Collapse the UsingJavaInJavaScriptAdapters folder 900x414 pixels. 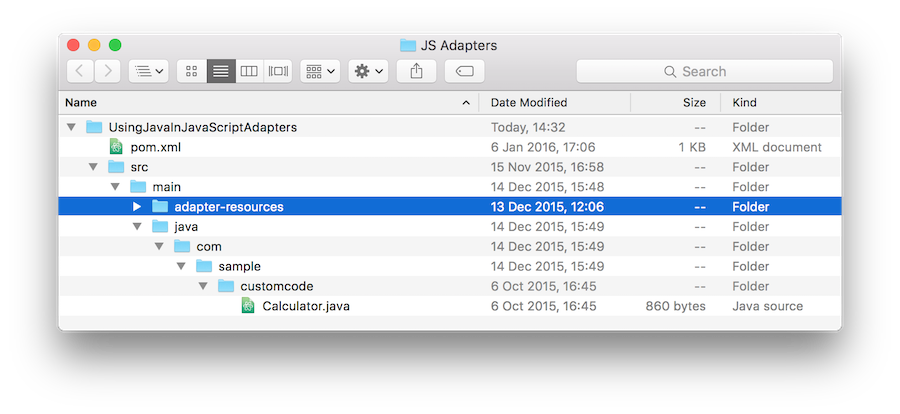point(71,127)
